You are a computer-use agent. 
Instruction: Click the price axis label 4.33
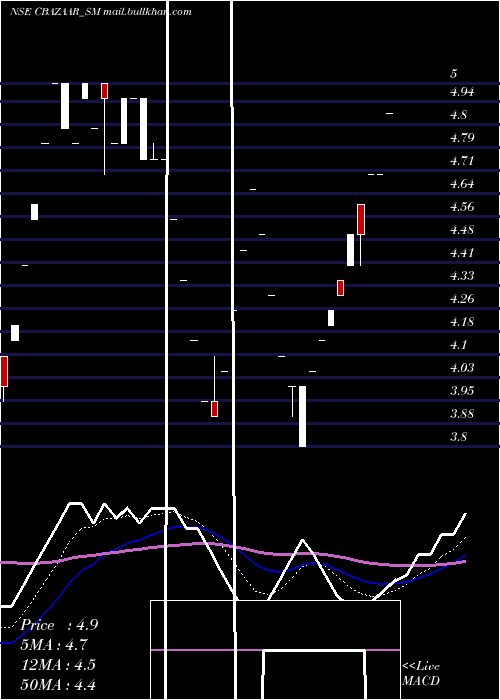tap(462, 275)
